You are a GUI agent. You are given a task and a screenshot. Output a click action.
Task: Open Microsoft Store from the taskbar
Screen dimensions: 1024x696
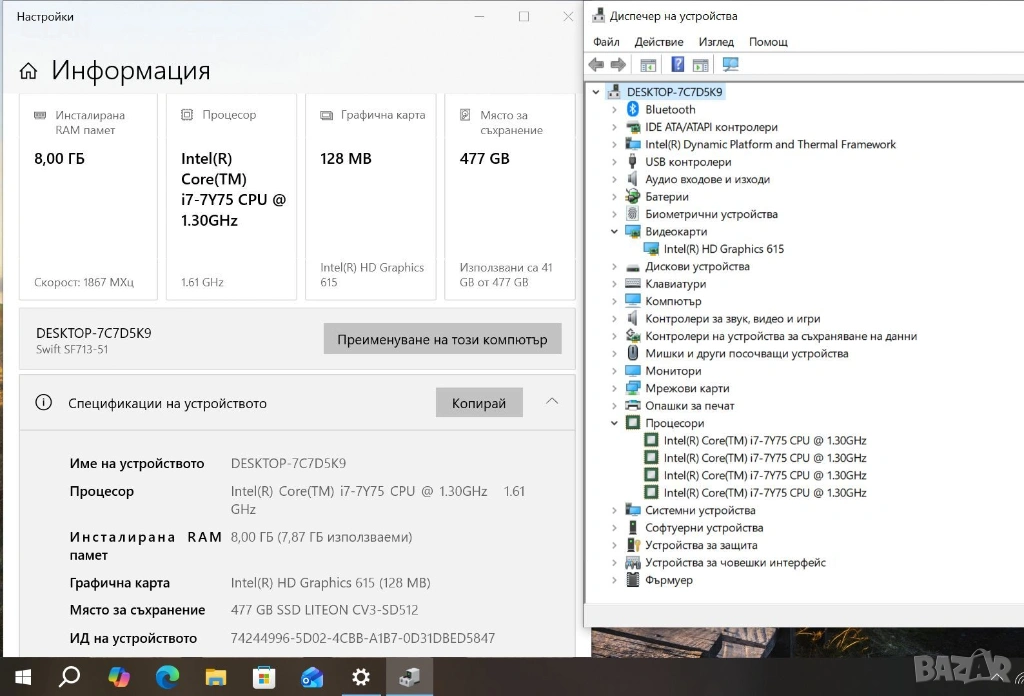(x=264, y=677)
